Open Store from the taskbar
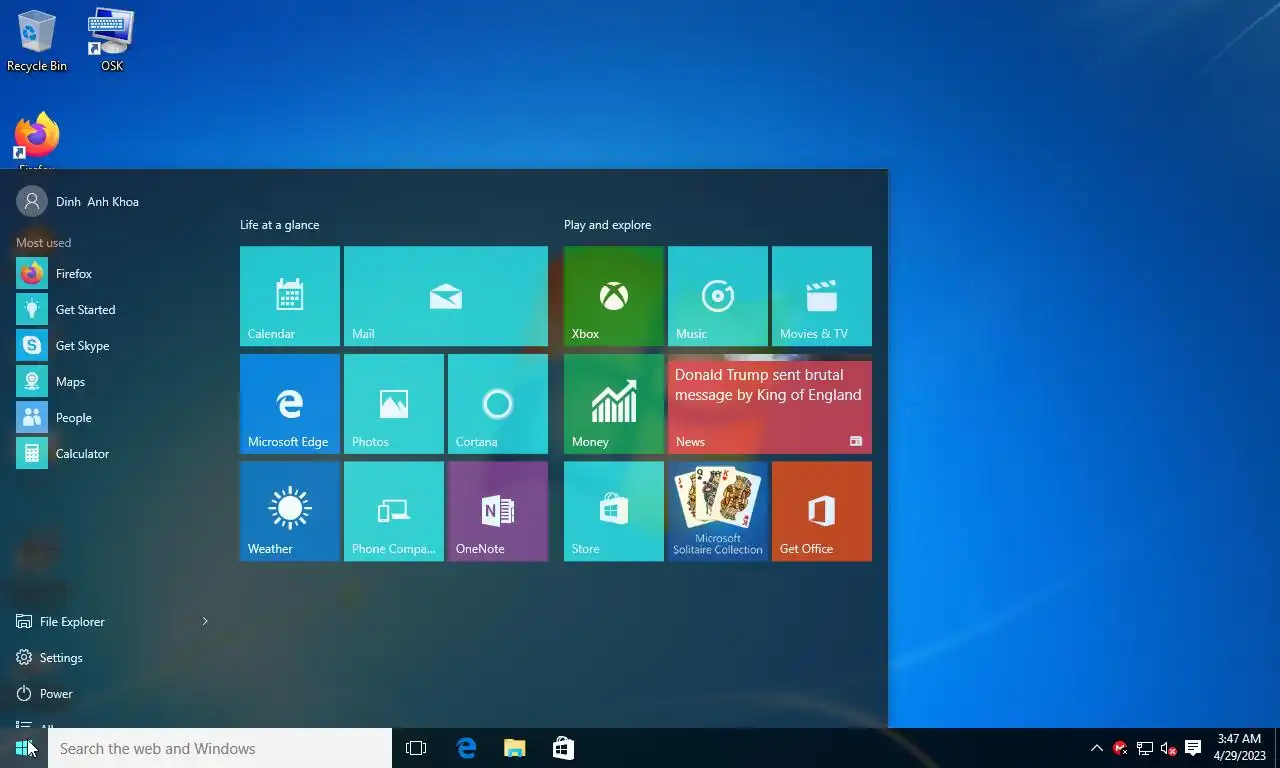1280x768 pixels. 563,748
